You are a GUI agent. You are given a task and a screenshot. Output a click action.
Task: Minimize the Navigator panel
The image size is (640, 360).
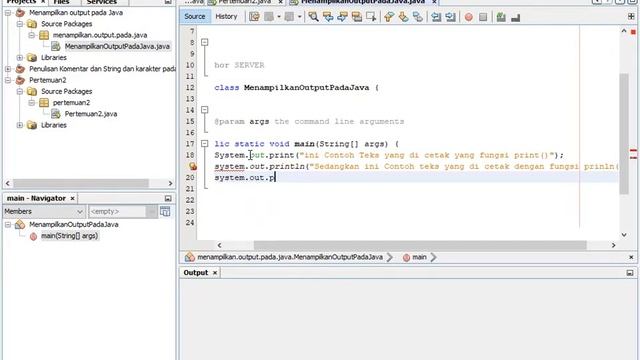(168, 198)
